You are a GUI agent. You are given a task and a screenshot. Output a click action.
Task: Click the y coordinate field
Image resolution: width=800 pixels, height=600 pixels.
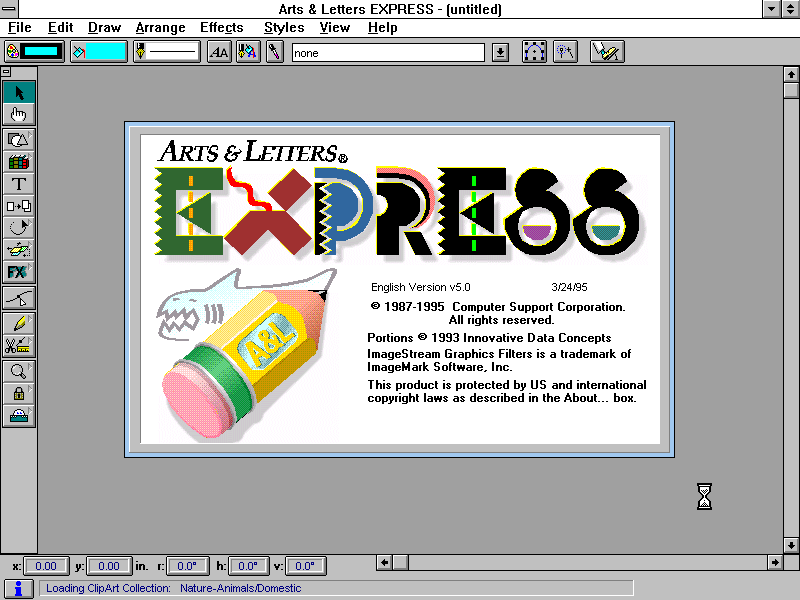tap(109, 566)
